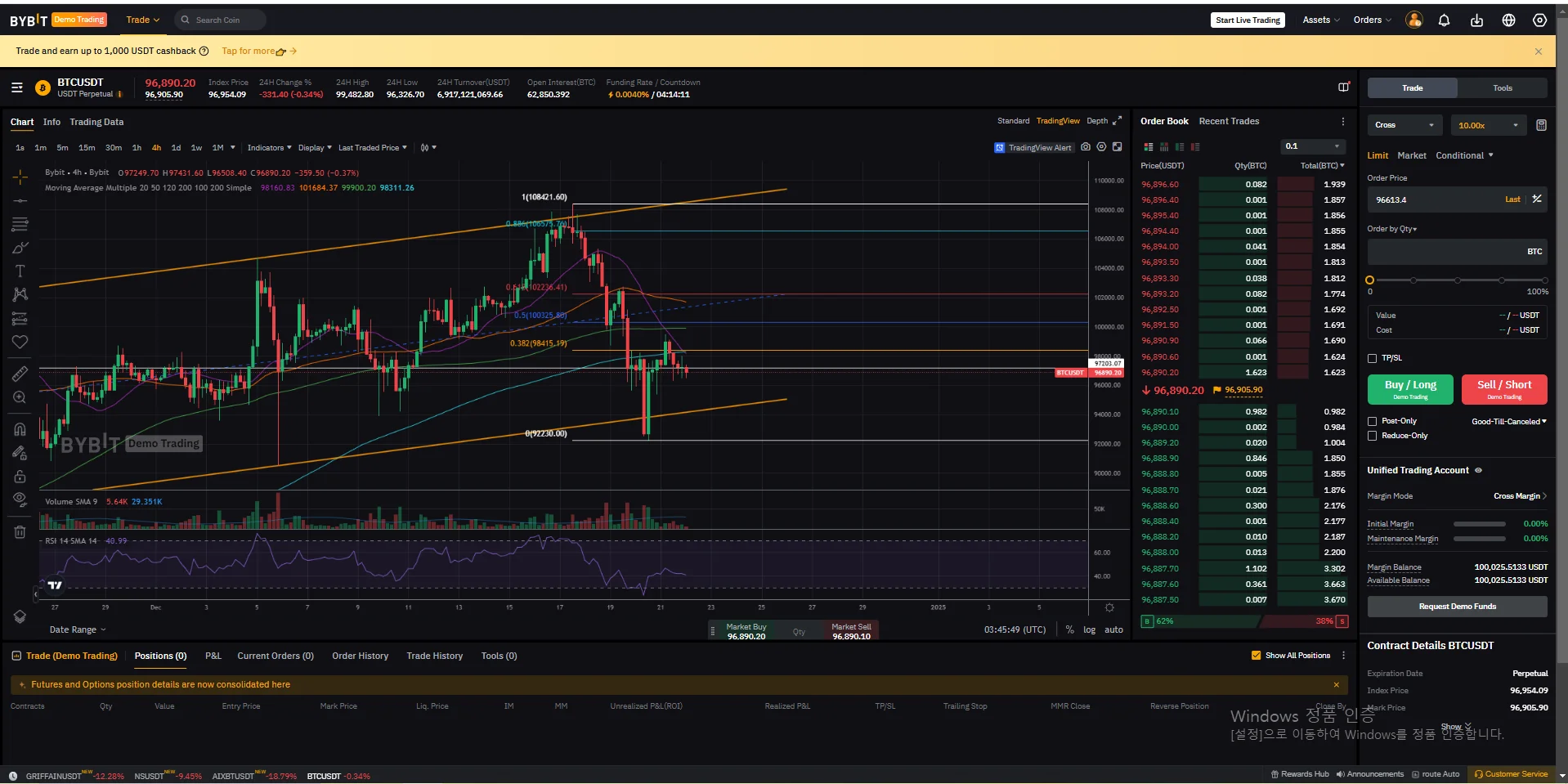Open the TradingView Alert button
This screenshot has width=1568, height=784.
1033,148
